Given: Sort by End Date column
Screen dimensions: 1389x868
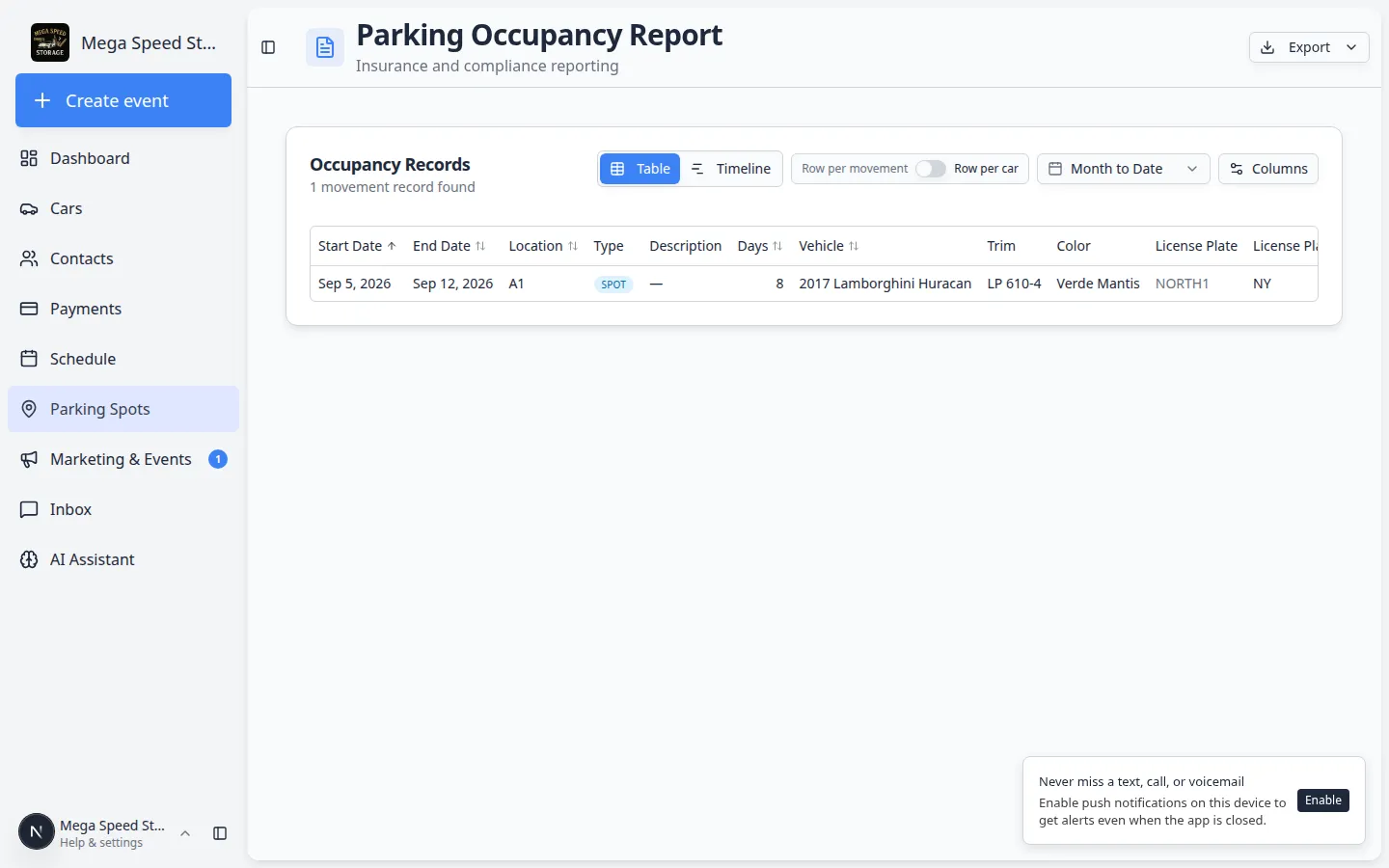Looking at the screenshot, I should point(449,246).
